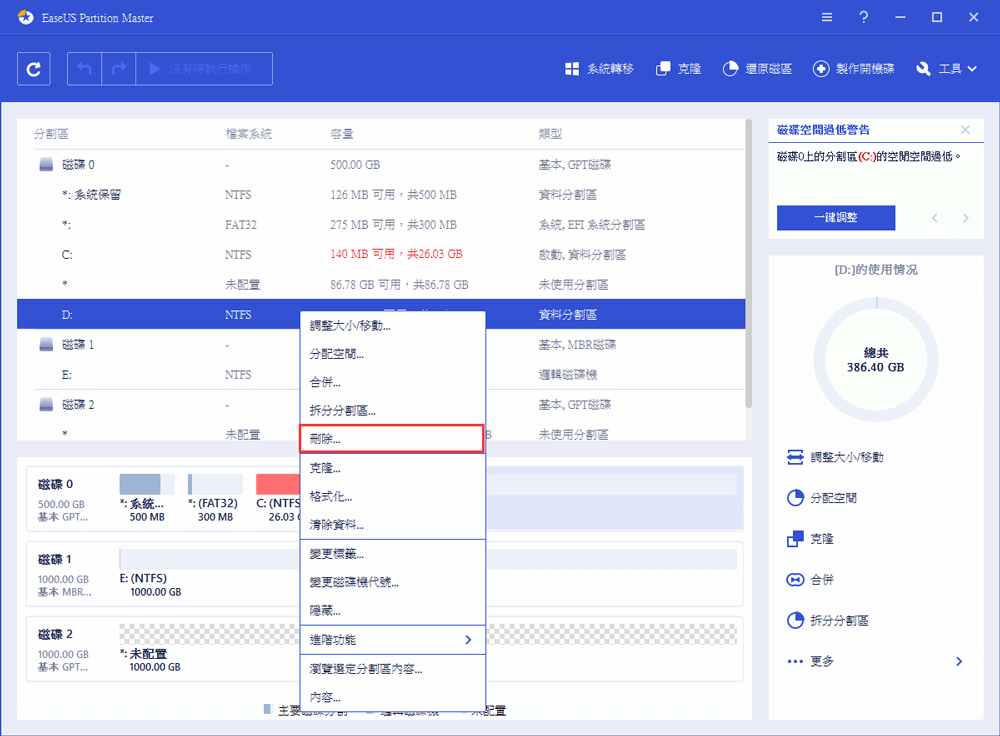Viewport: 1000px width, 736px height.
Task: Select the FAT32 EFI partition row
Action: click(381, 224)
